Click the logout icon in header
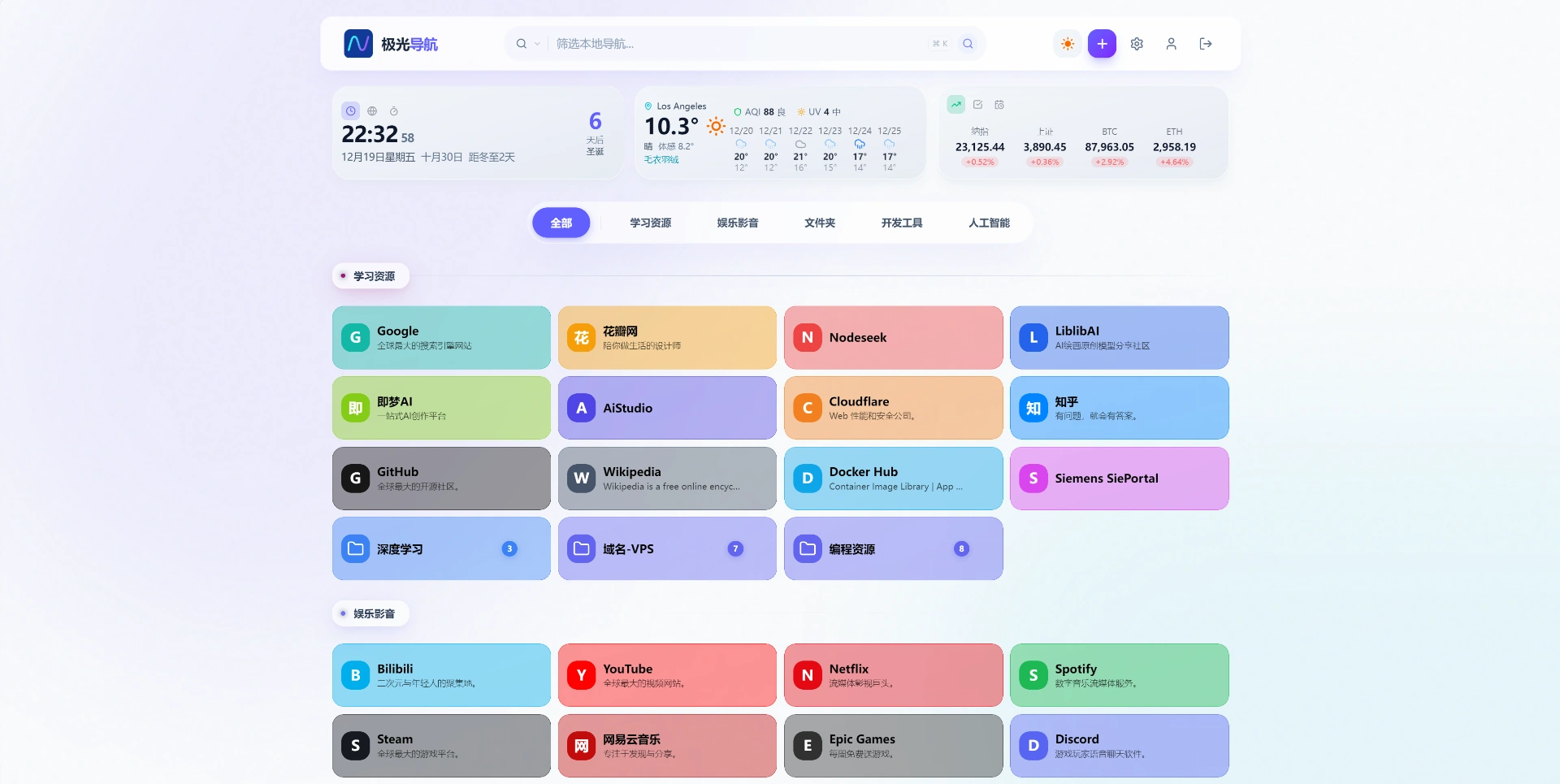The image size is (1560, 784). click(1206, 44)
